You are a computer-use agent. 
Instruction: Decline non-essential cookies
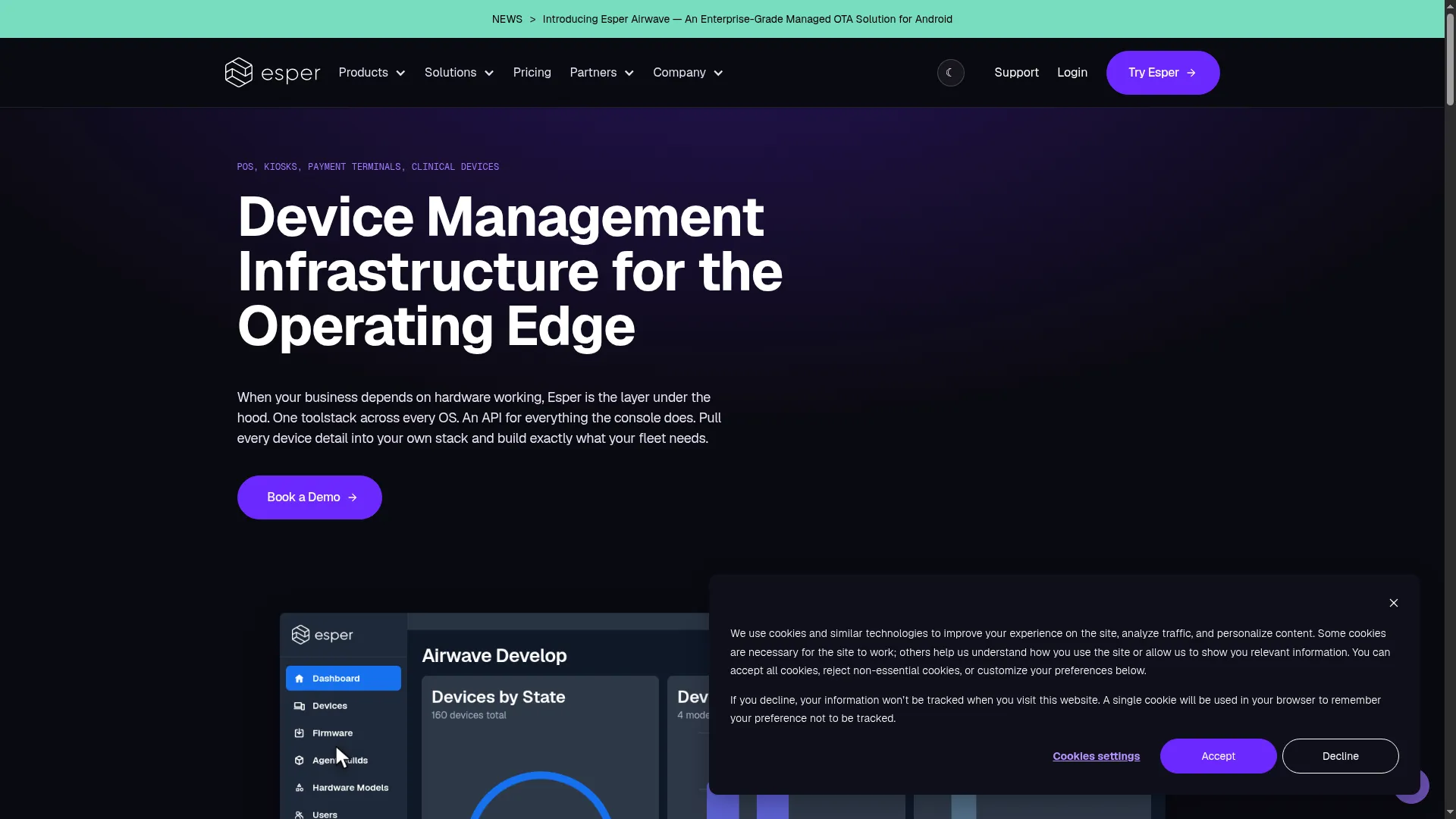pyautogui.click(x=1340, y=756)
